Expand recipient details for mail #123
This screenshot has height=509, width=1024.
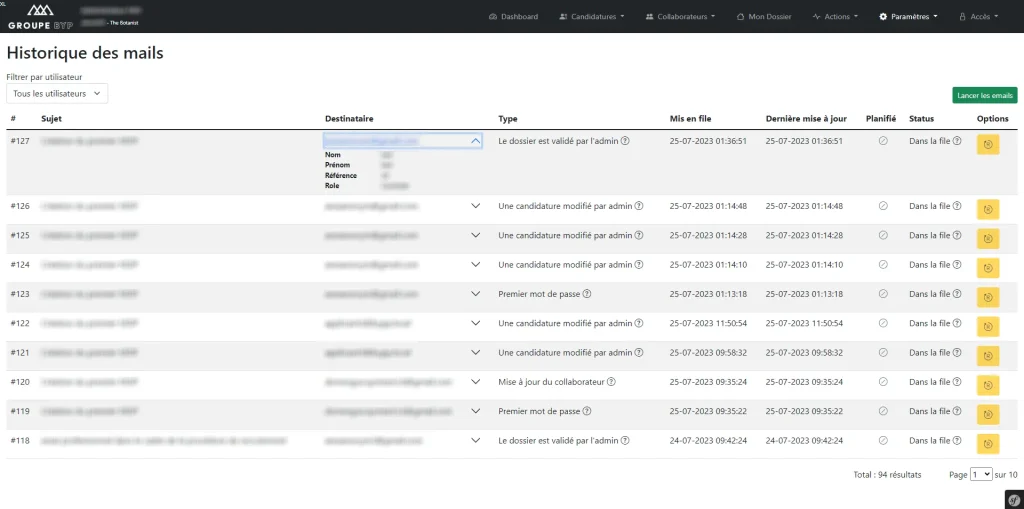tap(475, 294)
